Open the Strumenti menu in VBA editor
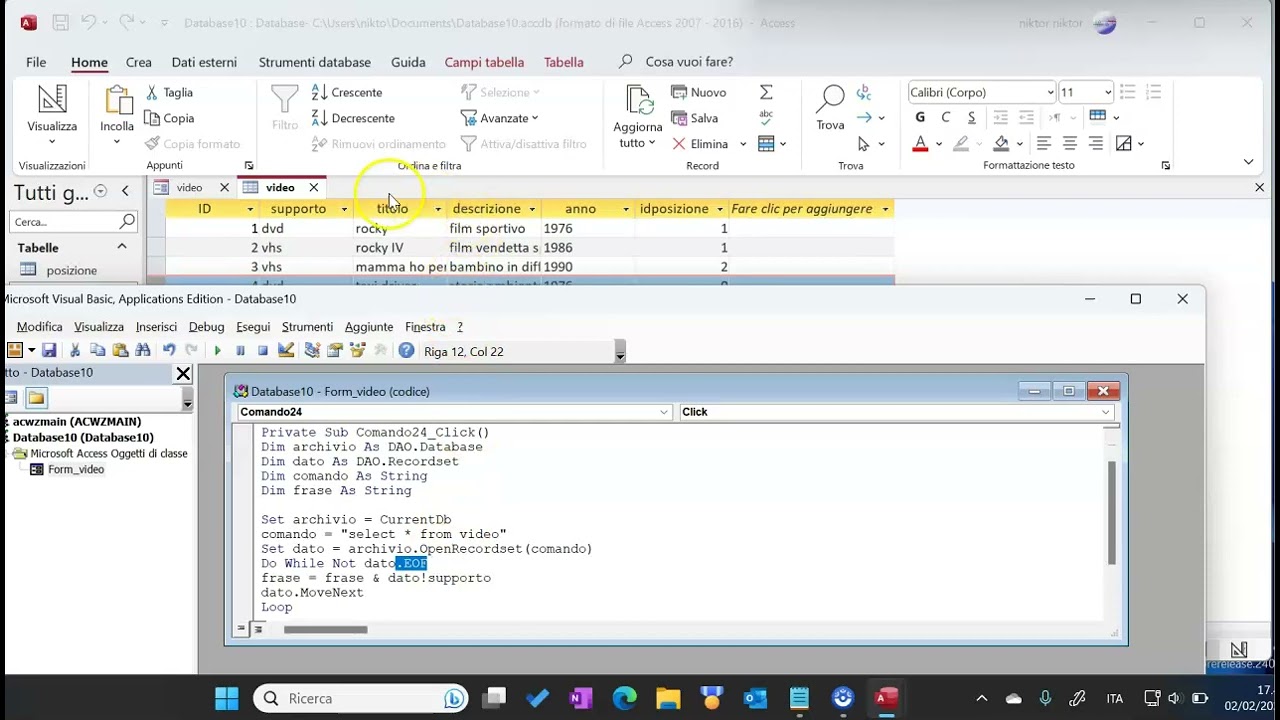Screen dimensions: 1280x720 click(307, 327)
